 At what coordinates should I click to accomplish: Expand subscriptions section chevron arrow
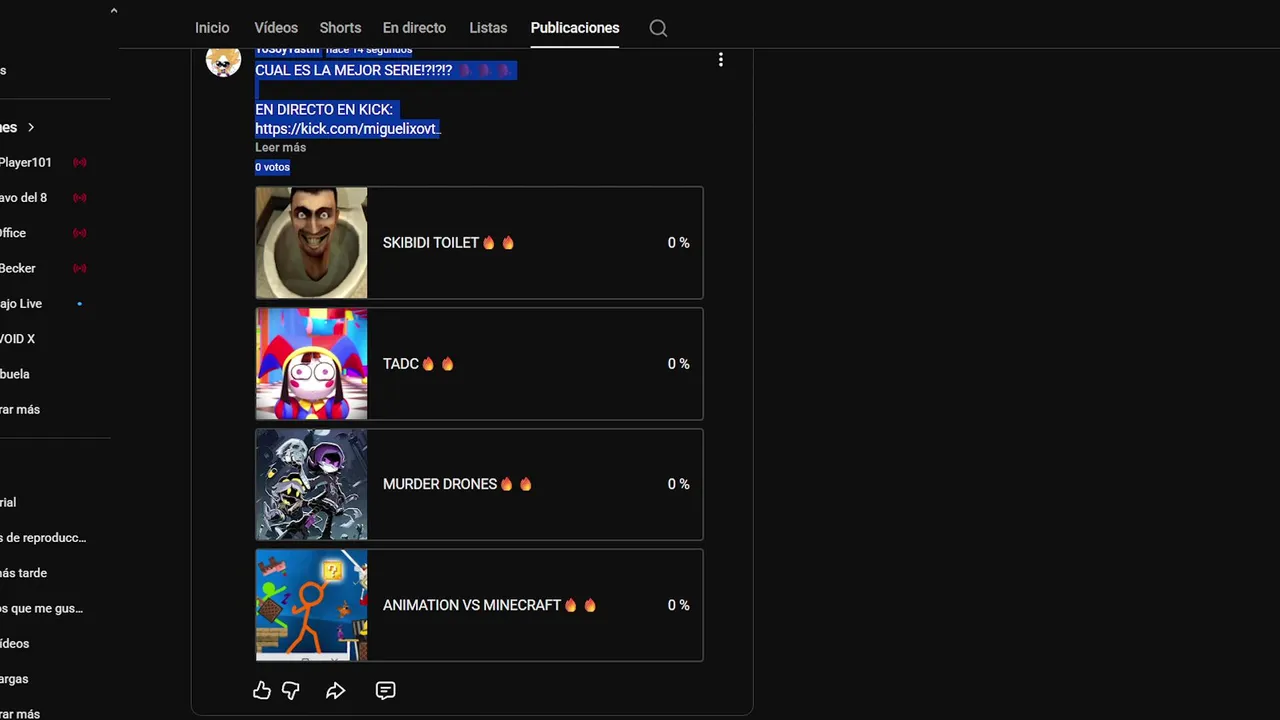(31, 127)
